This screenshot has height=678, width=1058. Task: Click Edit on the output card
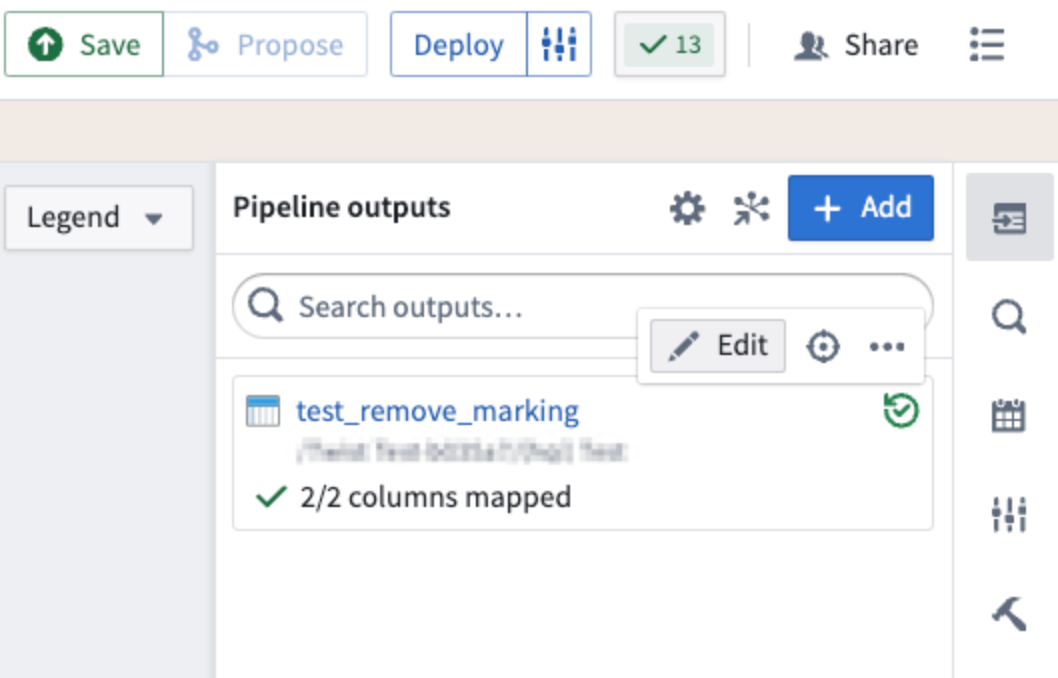[x=718, y=346]
